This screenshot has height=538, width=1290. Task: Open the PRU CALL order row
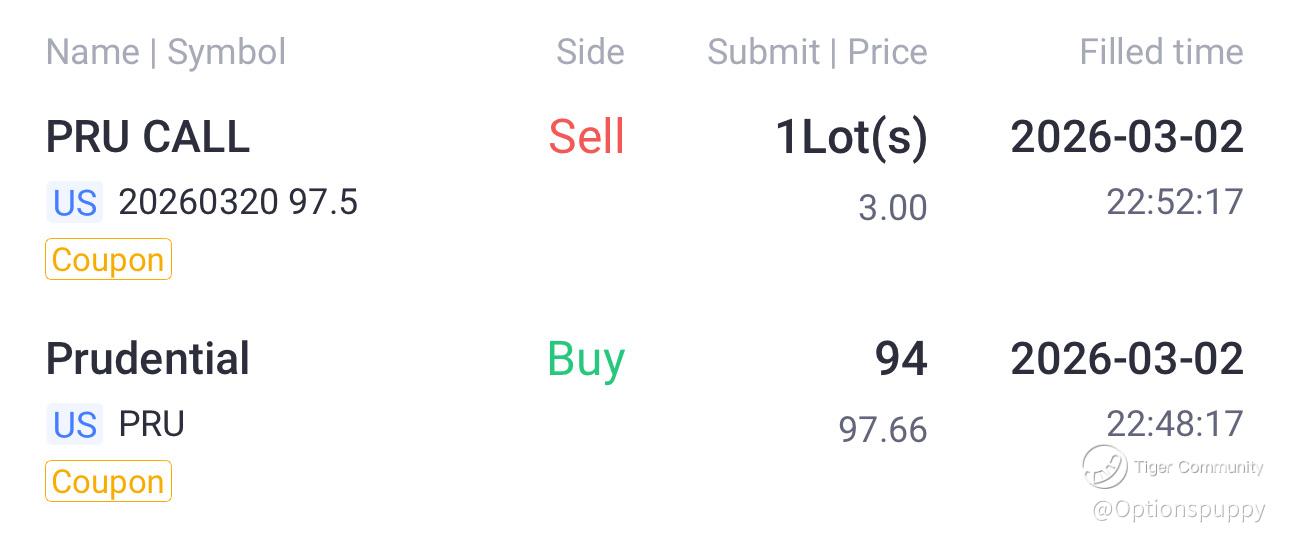[x=645, y=197]
